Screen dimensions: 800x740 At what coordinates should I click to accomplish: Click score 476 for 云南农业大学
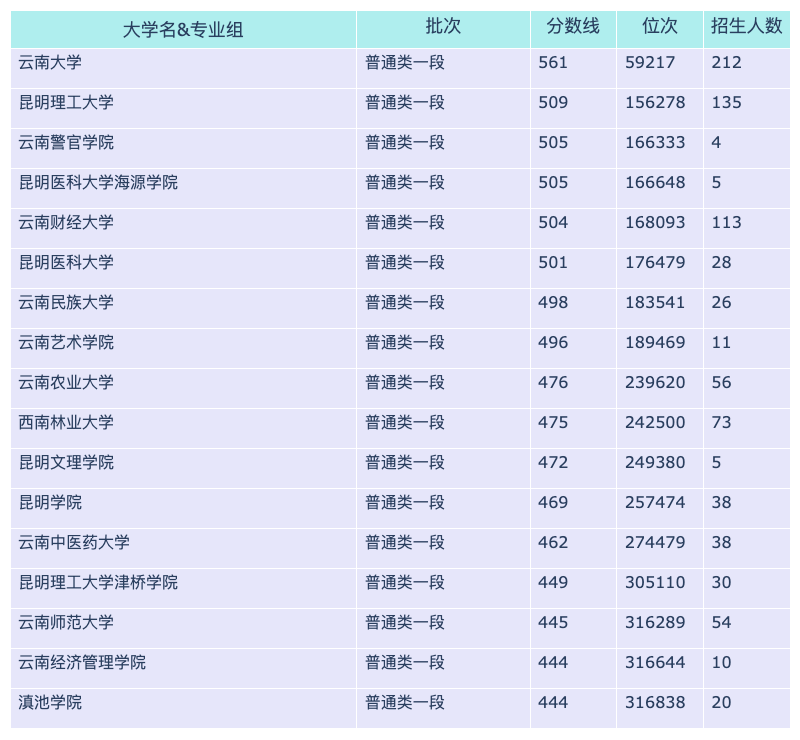[x=553, y=383]
